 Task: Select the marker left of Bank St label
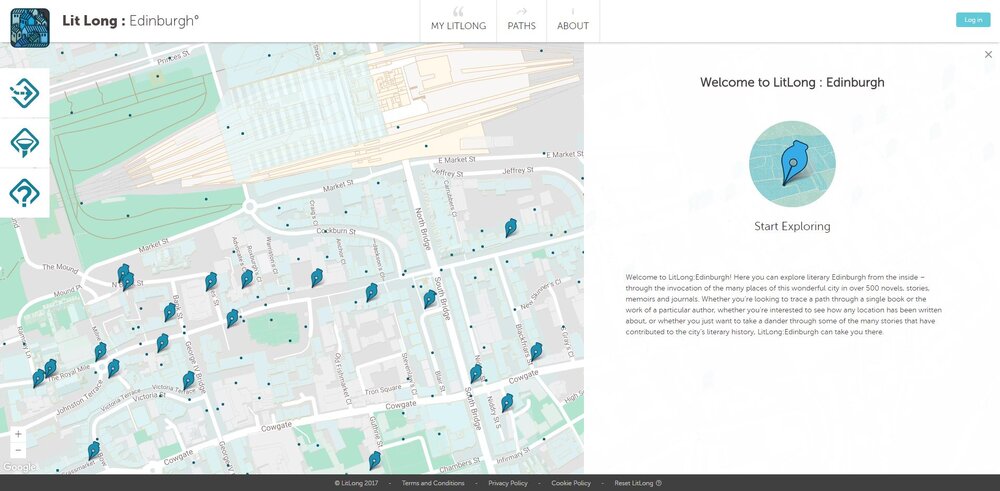(169, 312)
